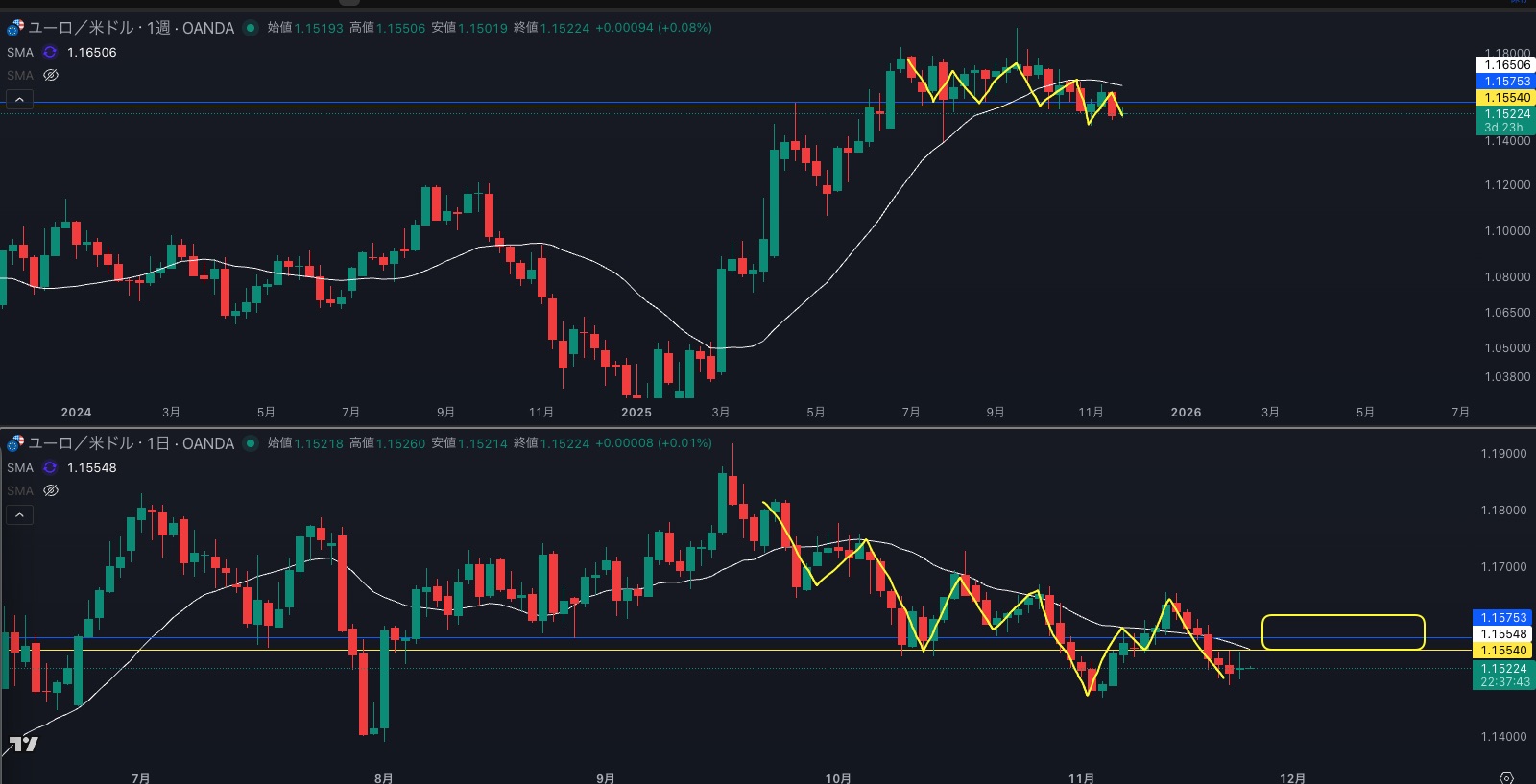This screenshot has width=1536, height=784.
Task: Click the EUR/USD flag icon in daily chart
Action: click(x=15, y=443)
